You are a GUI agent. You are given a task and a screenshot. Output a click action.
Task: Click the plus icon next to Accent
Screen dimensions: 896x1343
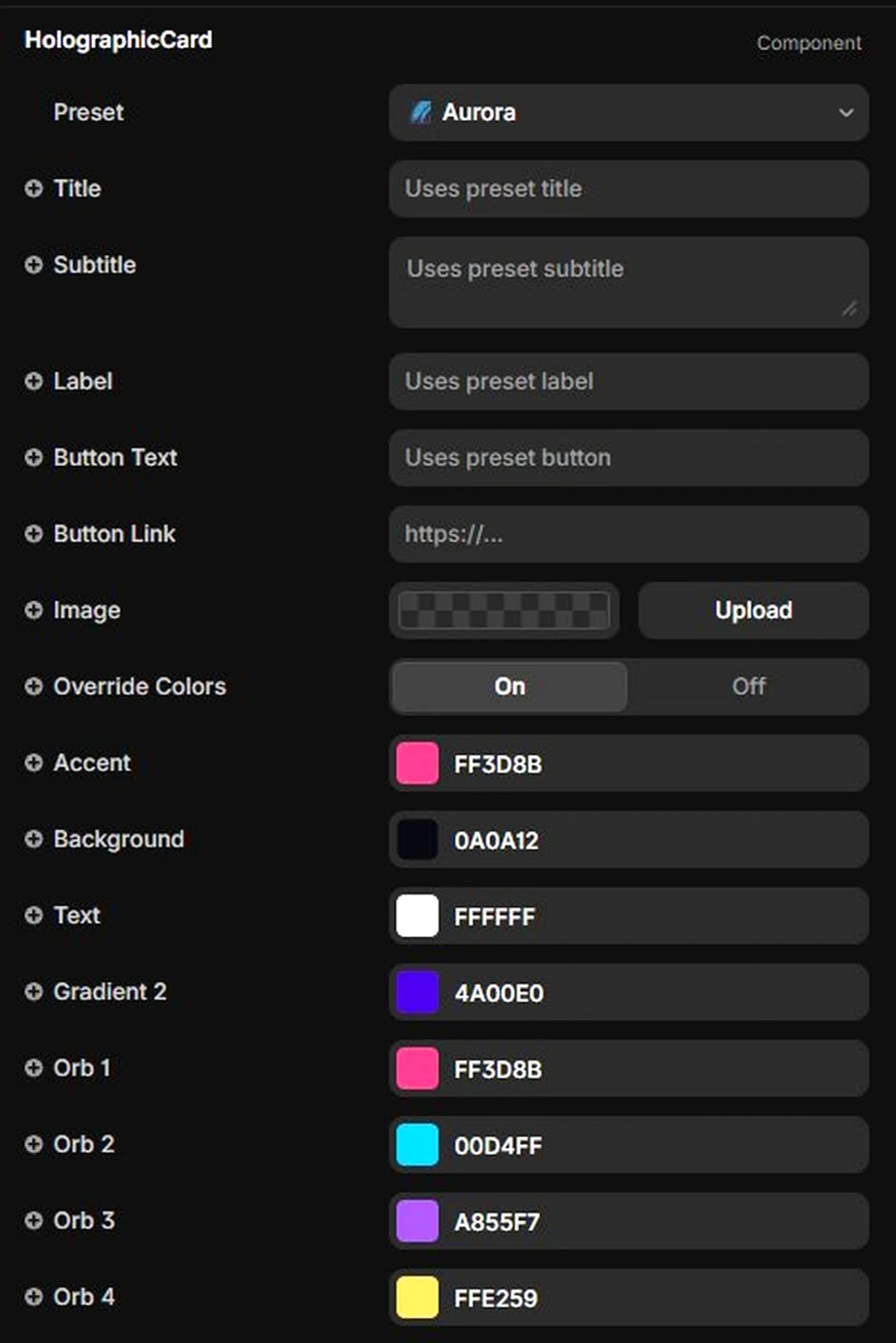pos(34,762)
